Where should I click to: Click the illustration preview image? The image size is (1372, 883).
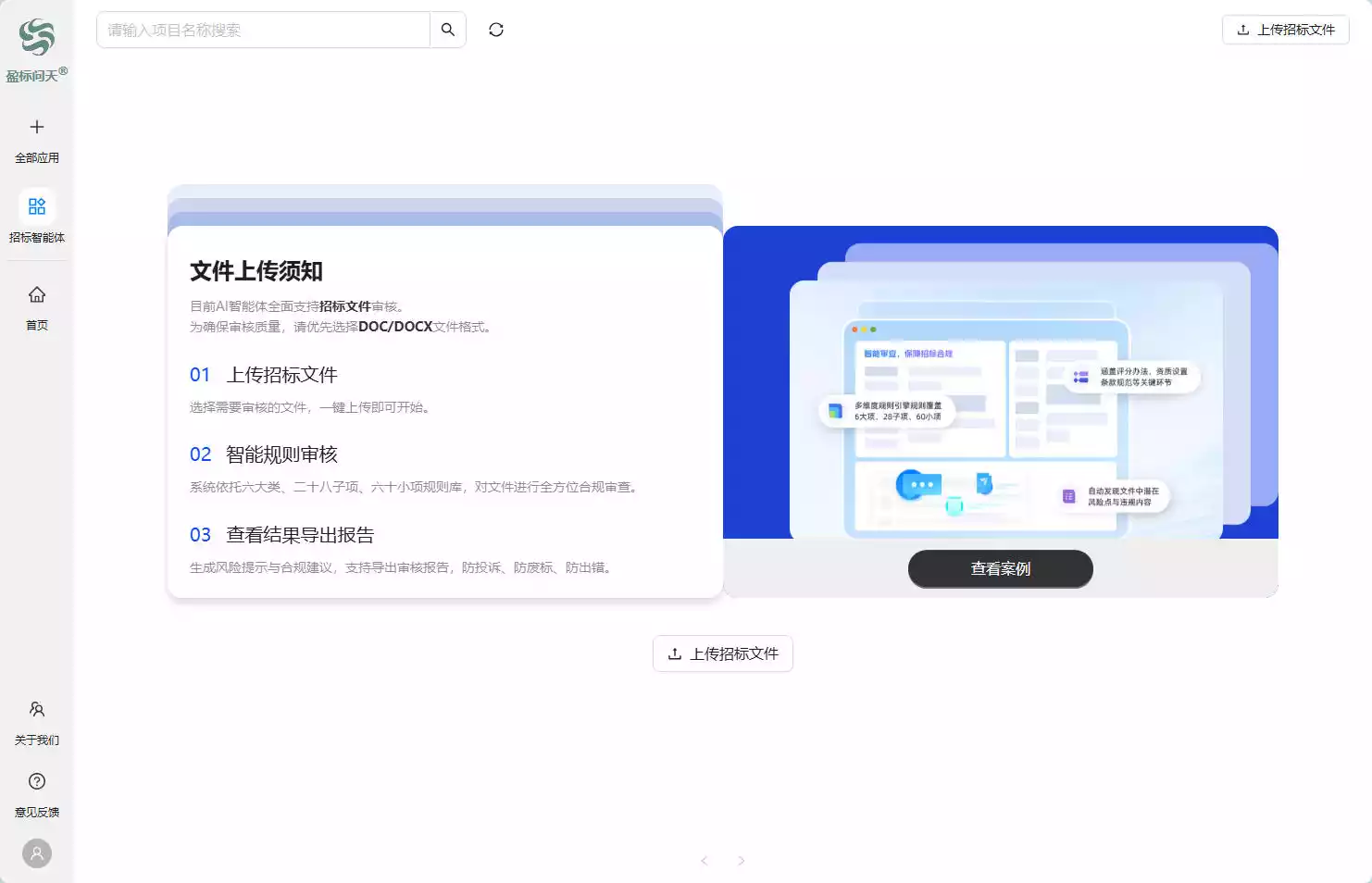[1001, 382]
